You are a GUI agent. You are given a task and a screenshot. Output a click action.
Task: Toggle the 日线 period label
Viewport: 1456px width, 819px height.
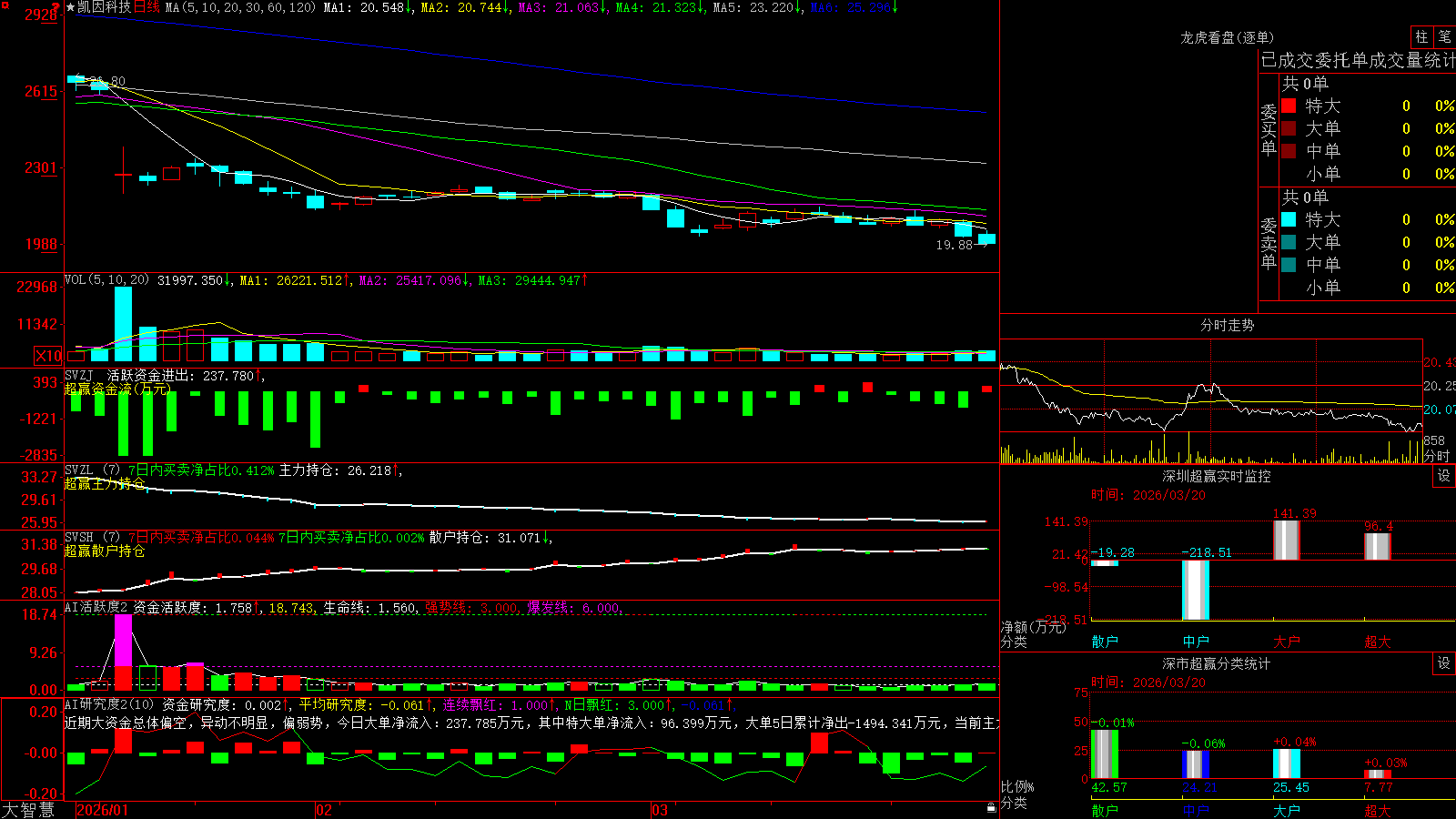147,7
